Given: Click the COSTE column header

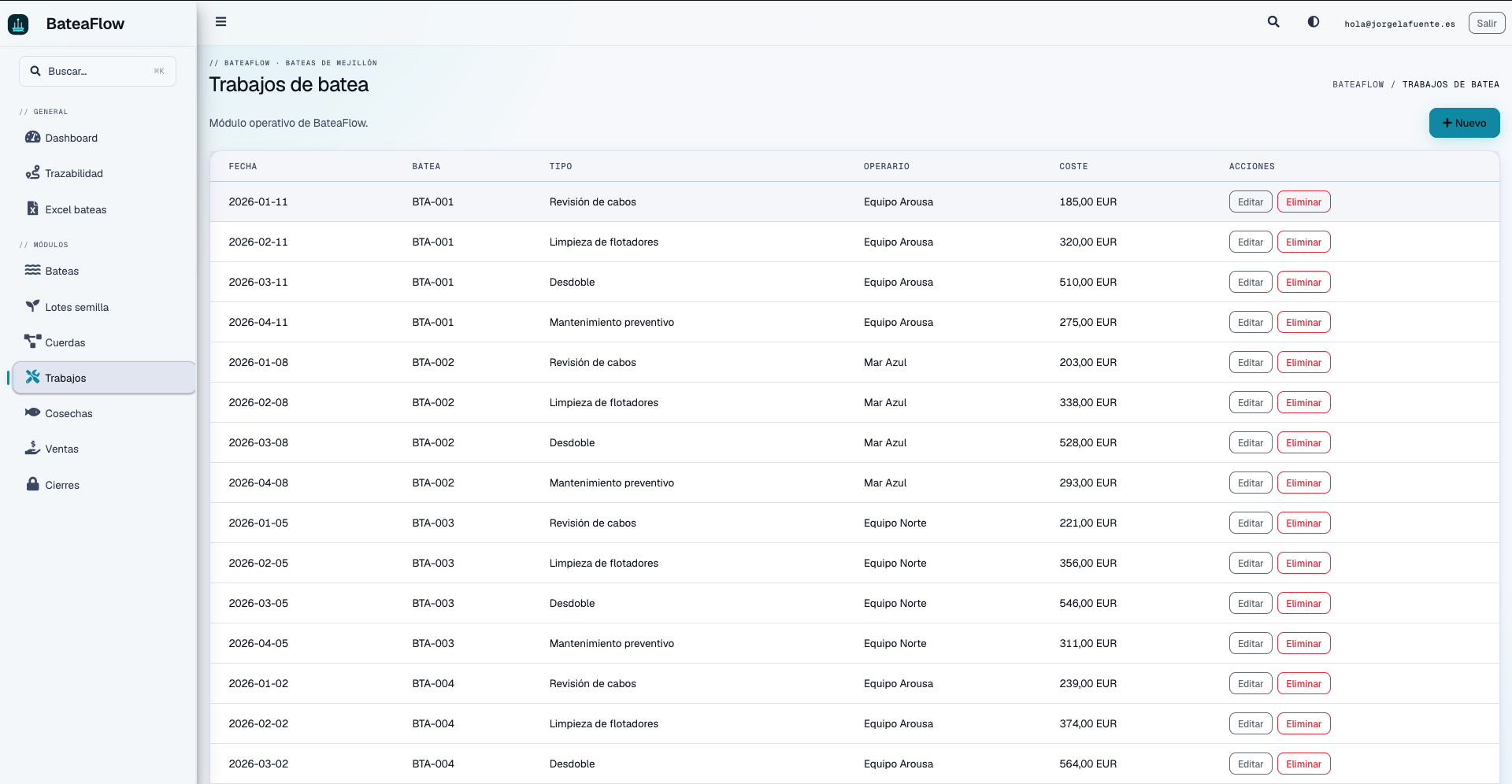Looking at the screenshot, I should click(1073, 166).
